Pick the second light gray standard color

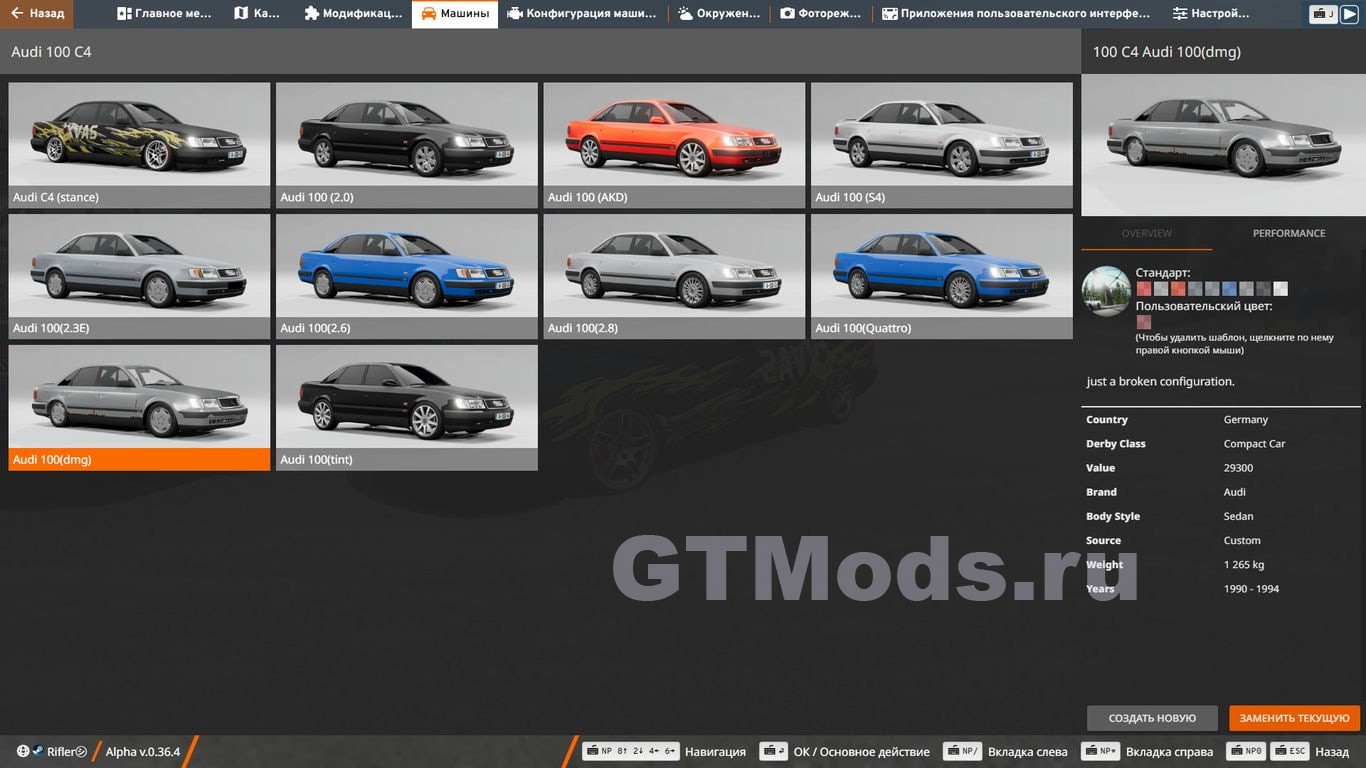click(x=1160, y=289)
